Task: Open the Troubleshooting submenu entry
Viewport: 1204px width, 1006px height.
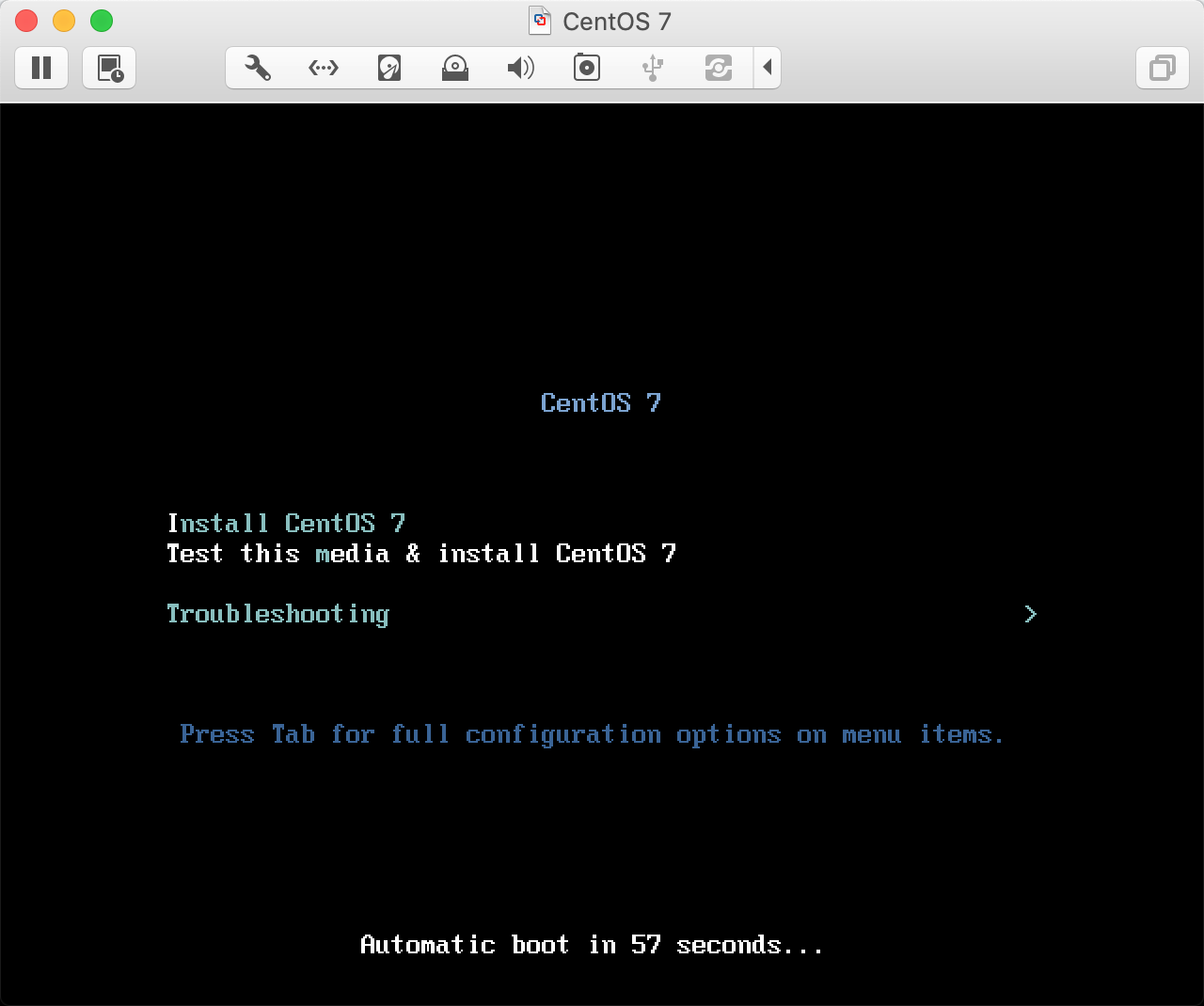Action: [277, 614]
